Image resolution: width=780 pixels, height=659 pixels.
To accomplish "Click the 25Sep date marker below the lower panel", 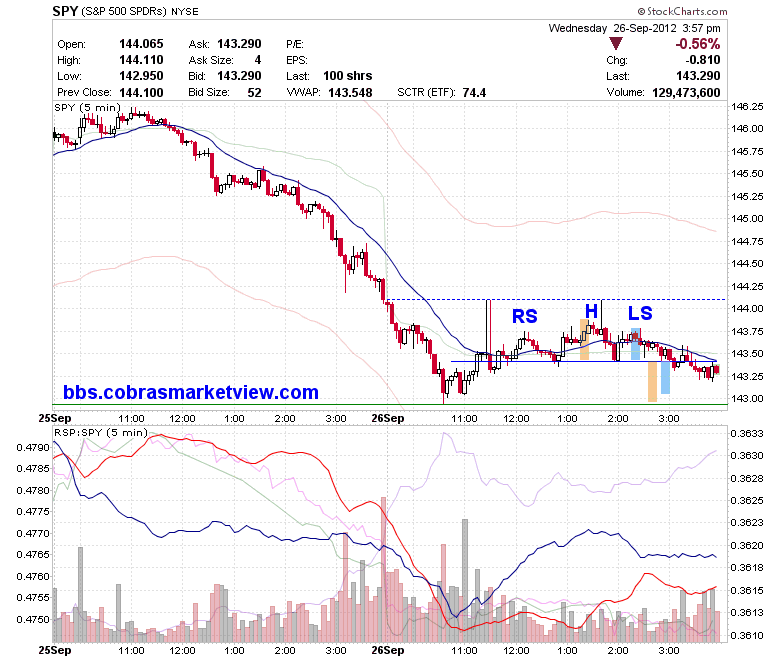I will [55, 650].
